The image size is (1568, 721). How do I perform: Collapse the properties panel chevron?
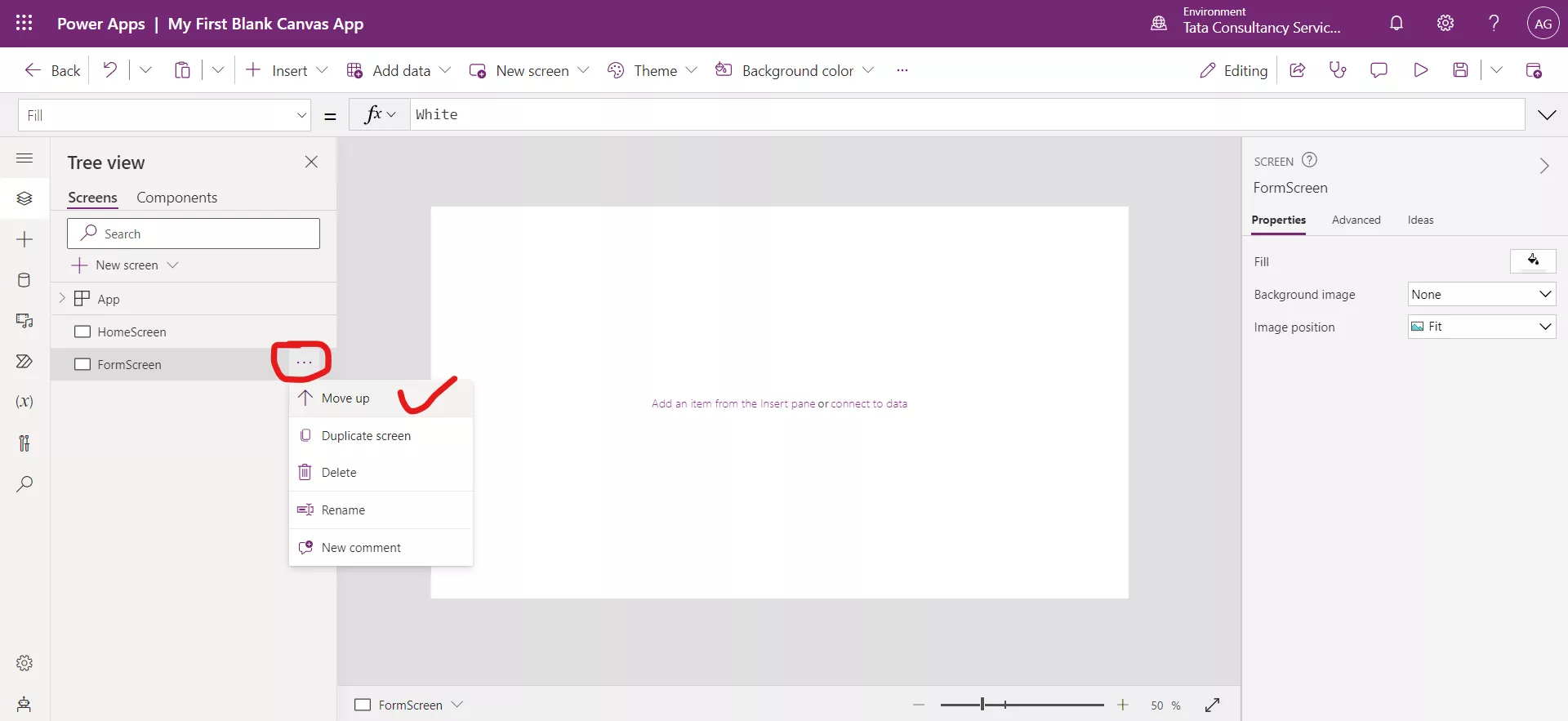[x=1543, y=166]
